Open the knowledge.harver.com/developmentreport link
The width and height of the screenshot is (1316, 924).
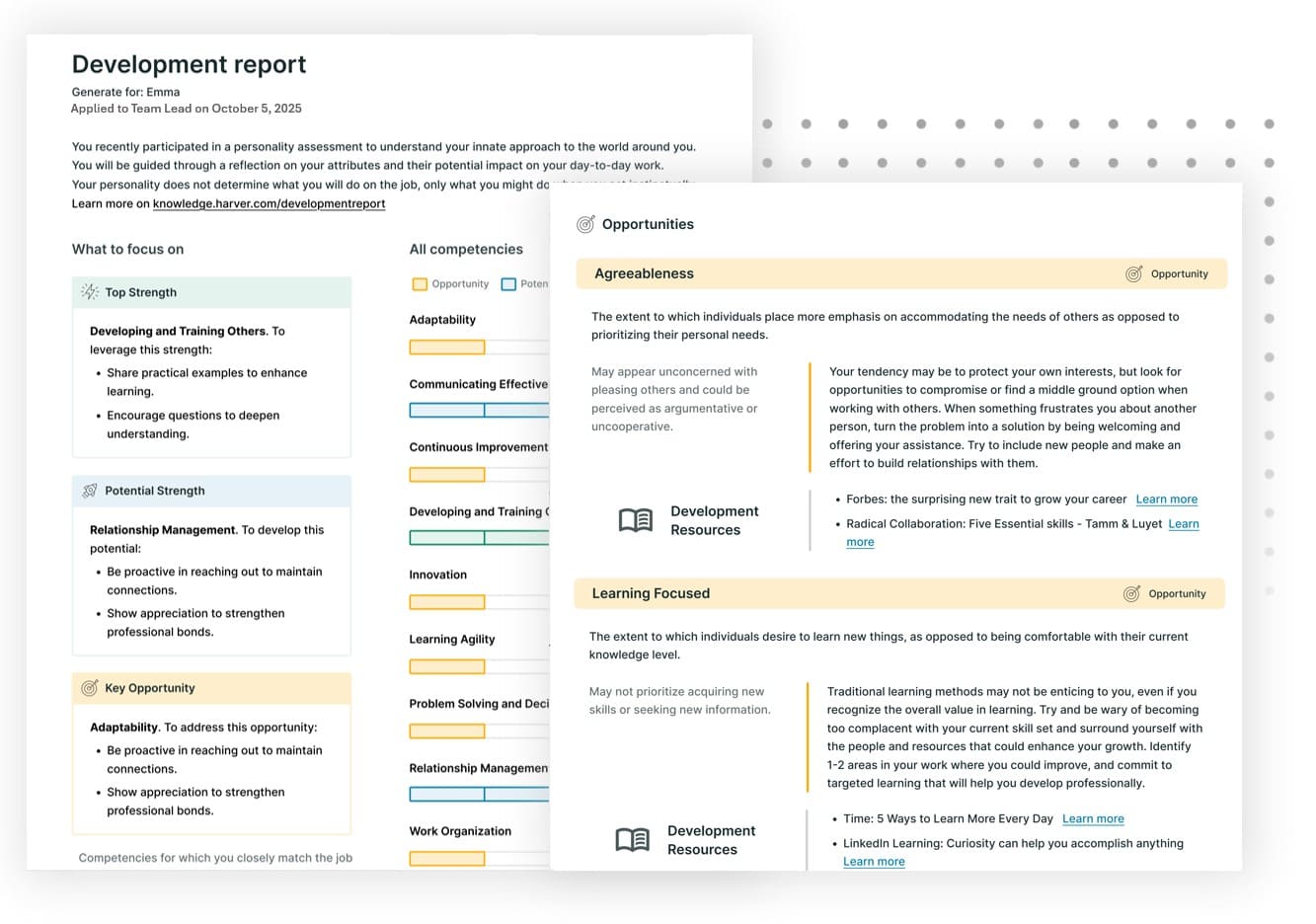click(x=269, y=203)
